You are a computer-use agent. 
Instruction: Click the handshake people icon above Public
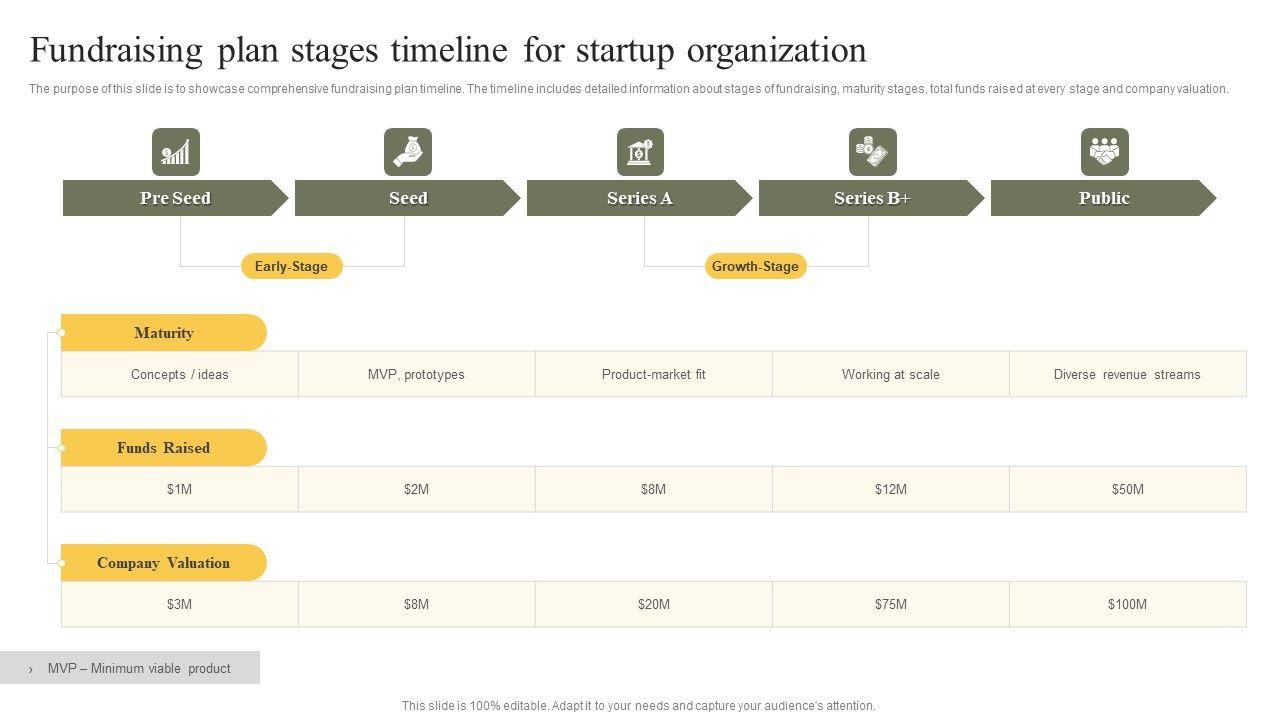point(1104,152)
